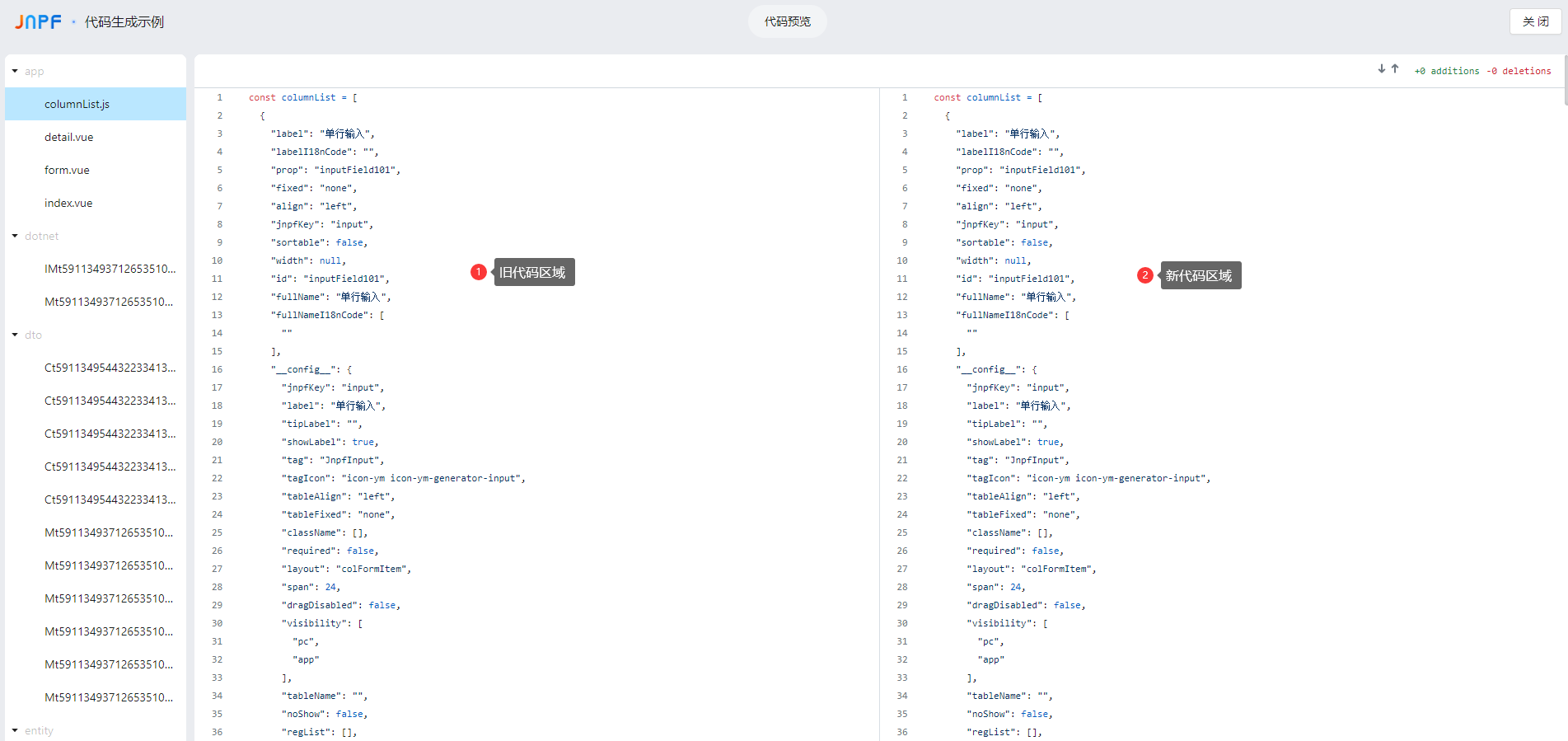Screen dimensions: 1568x741
Task: Jump to next diff with down arrow
Action: click(x=1381, y=69)
